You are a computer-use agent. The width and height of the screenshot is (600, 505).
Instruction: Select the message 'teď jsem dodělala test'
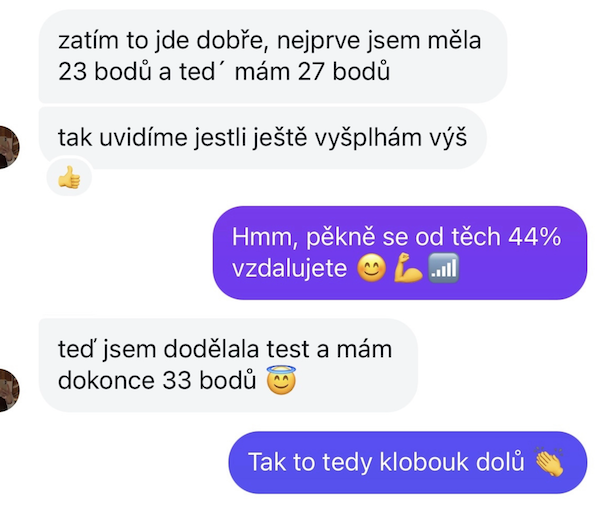228,365
